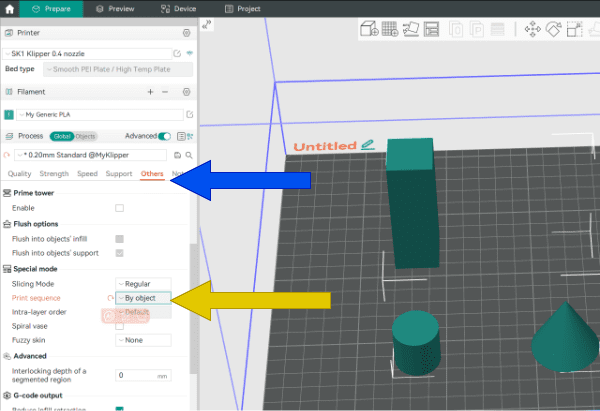Image resolution: width=600 pixels, height=411 pixels.
Task: Toggle Flush into objects' support checkbox
Action: (x=119, y=253)
